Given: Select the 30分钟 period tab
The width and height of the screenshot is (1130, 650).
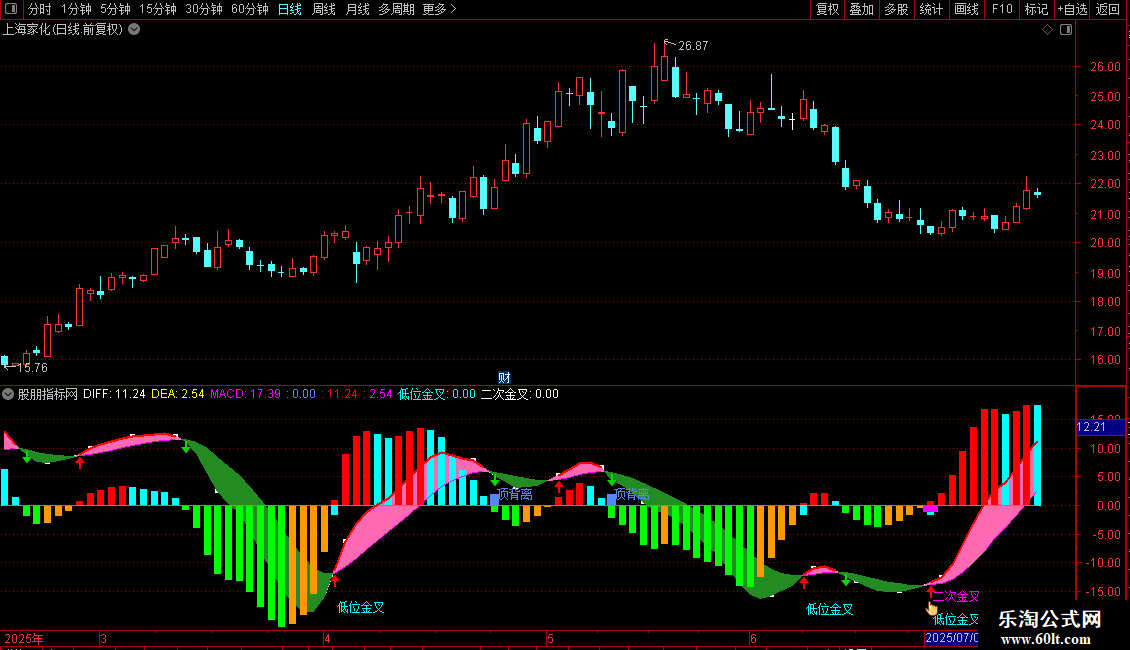Looking at the screenshot, I should (203, 9).
